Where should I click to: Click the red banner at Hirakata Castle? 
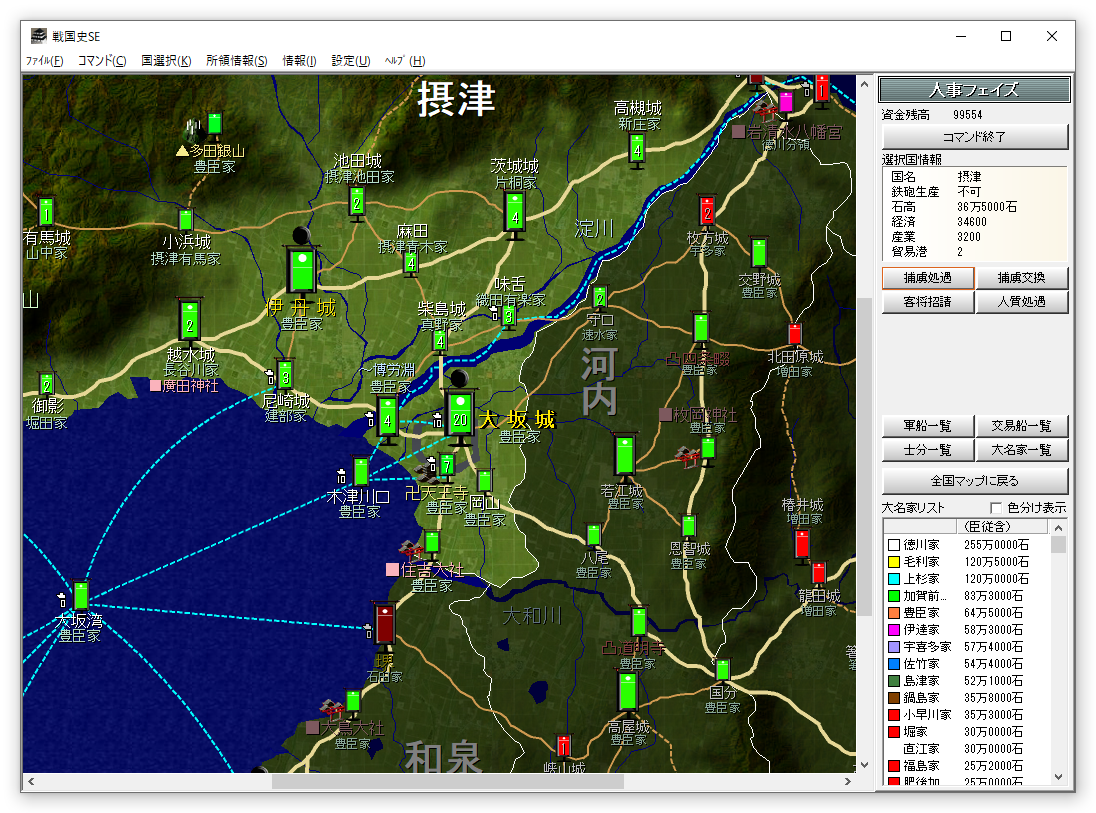(707, 210)
